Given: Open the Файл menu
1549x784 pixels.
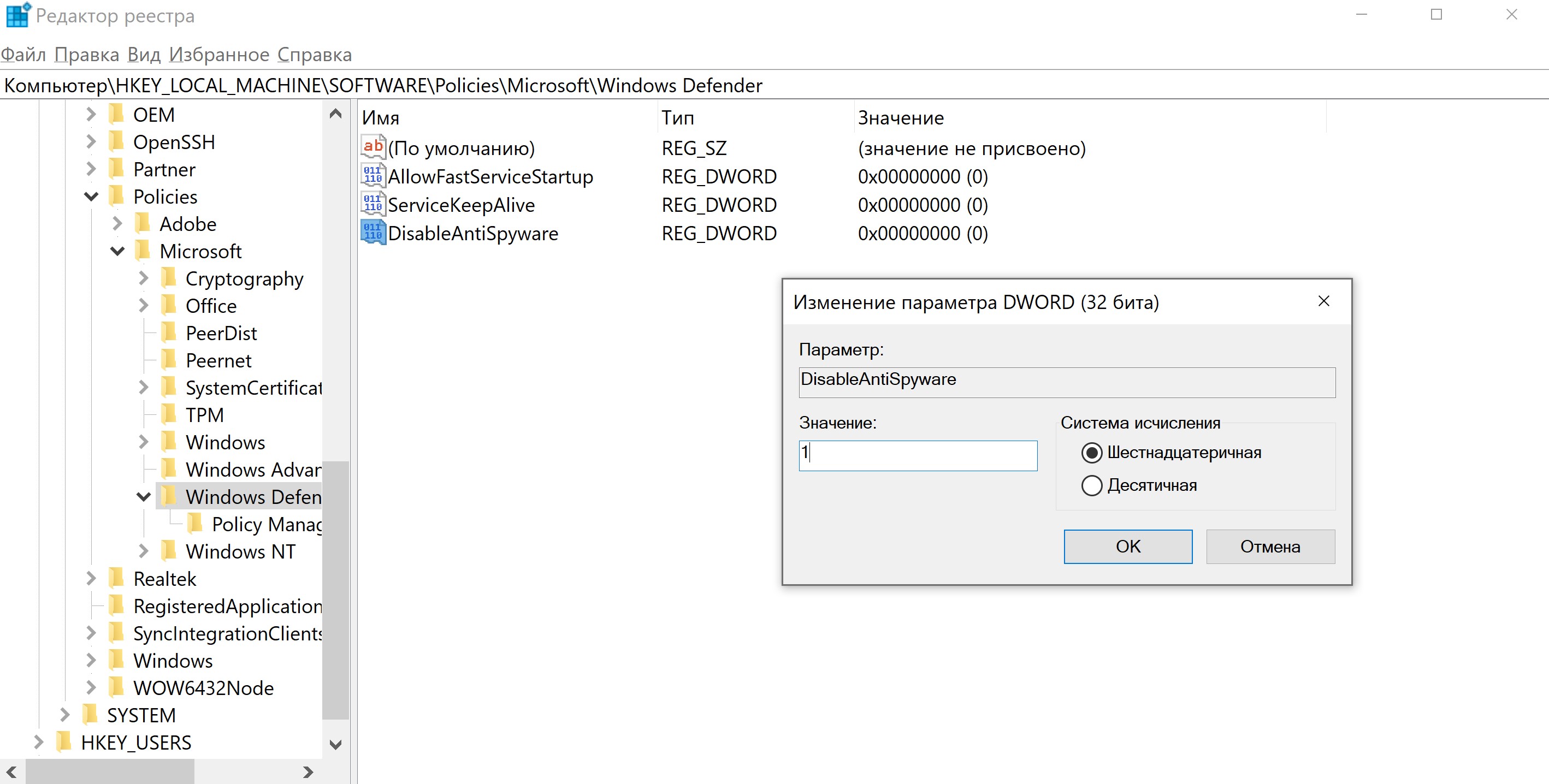Looking at the screenshot, I should pos(23,54).
